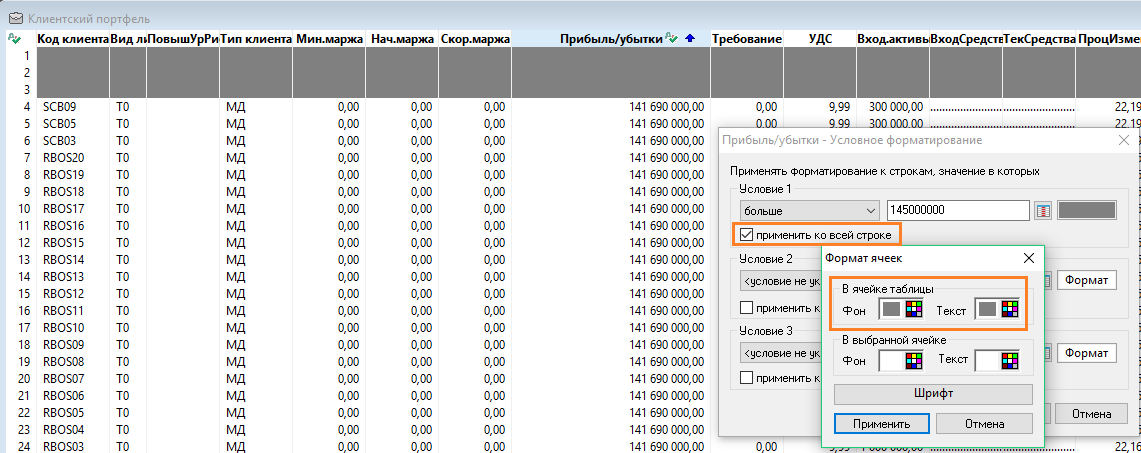Viewport: 1141px width, 453px height.
Task: Select client code SCB03 cell
Action: [73, 140]
